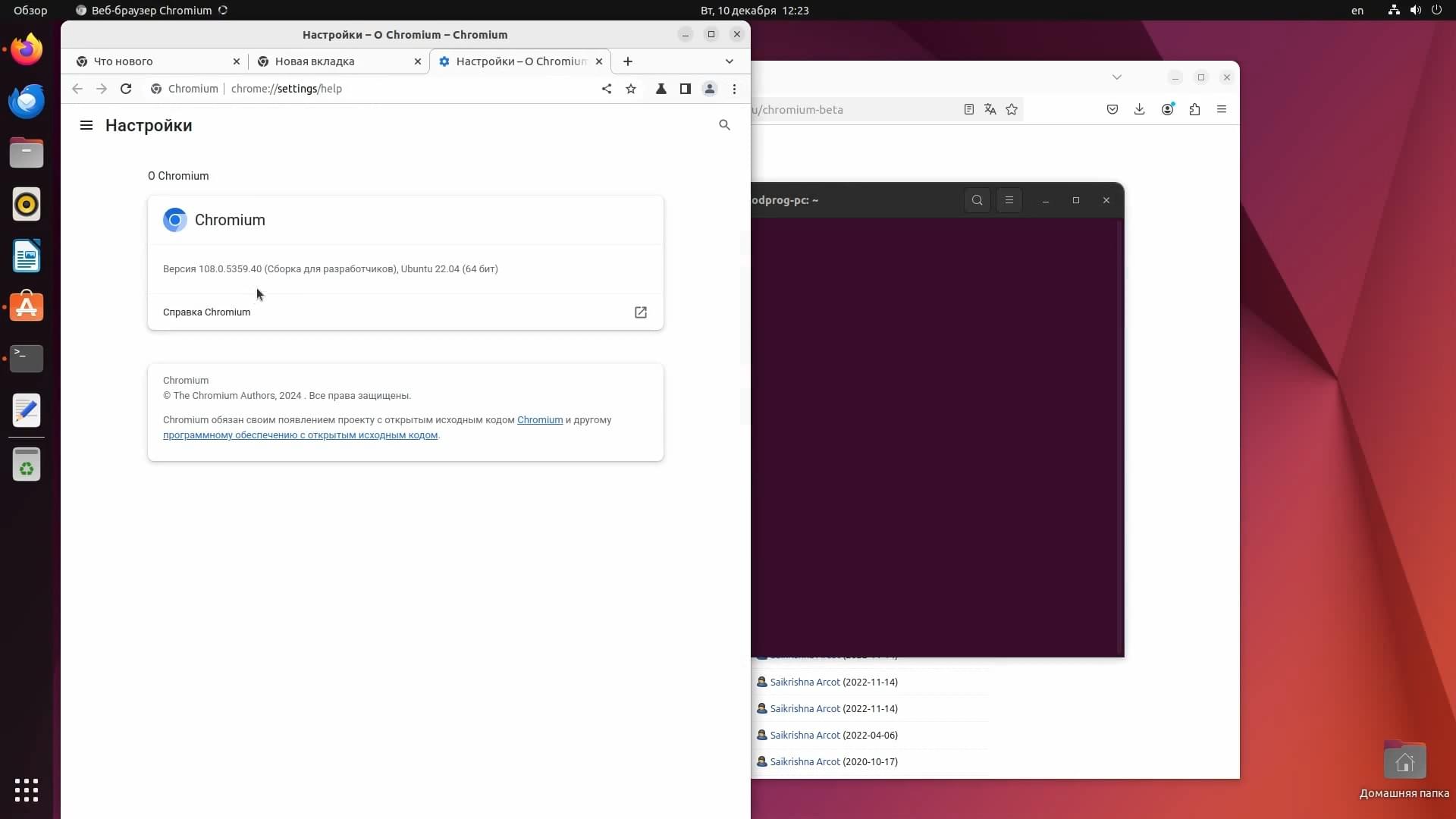This screenshot has height=819, width=1456.
Task: Open keyboard layout en indicator
Action: 1357,11
